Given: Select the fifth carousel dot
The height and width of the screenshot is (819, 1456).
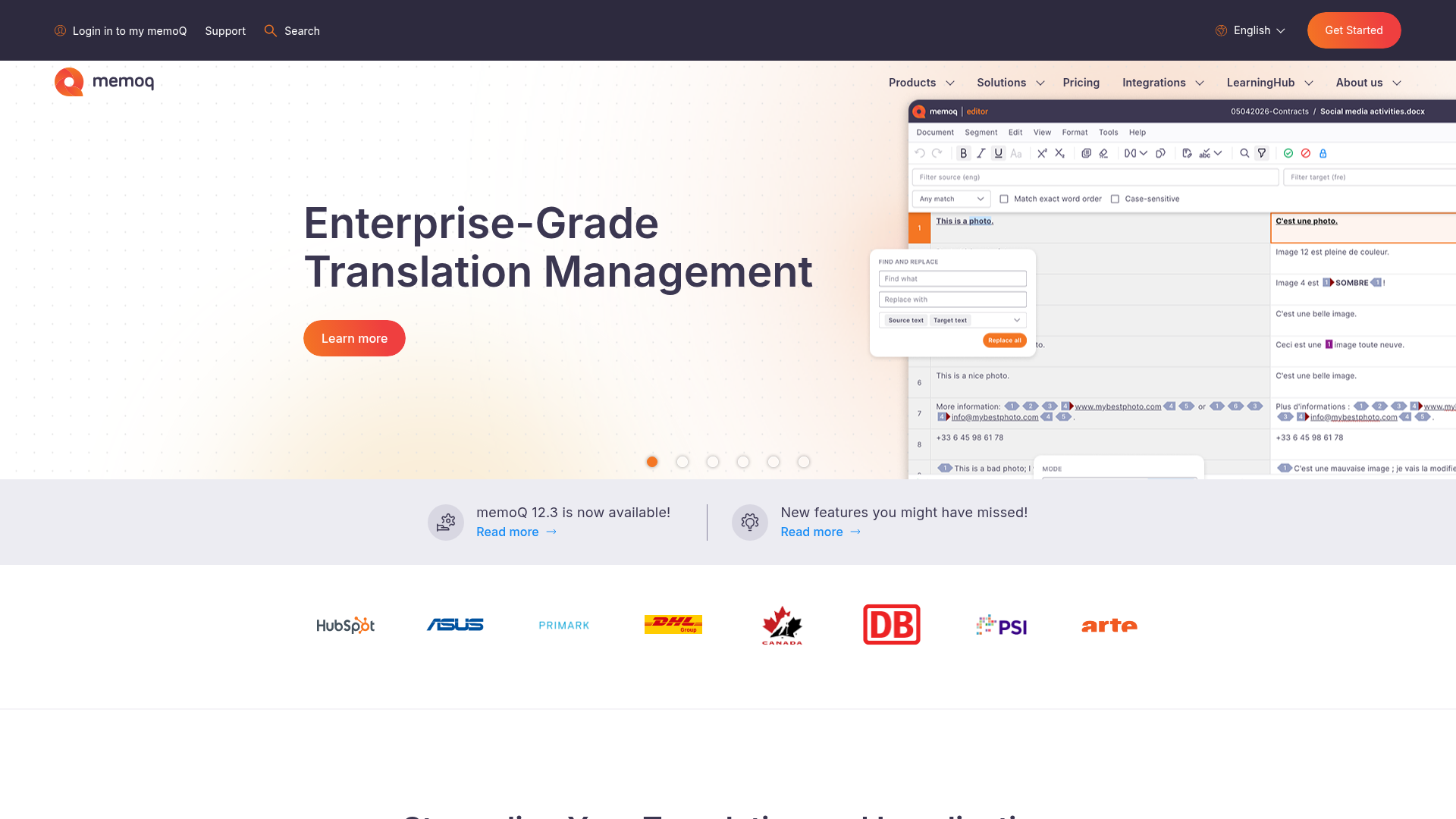Looking at the screenshot, I should tap(773, 462).
